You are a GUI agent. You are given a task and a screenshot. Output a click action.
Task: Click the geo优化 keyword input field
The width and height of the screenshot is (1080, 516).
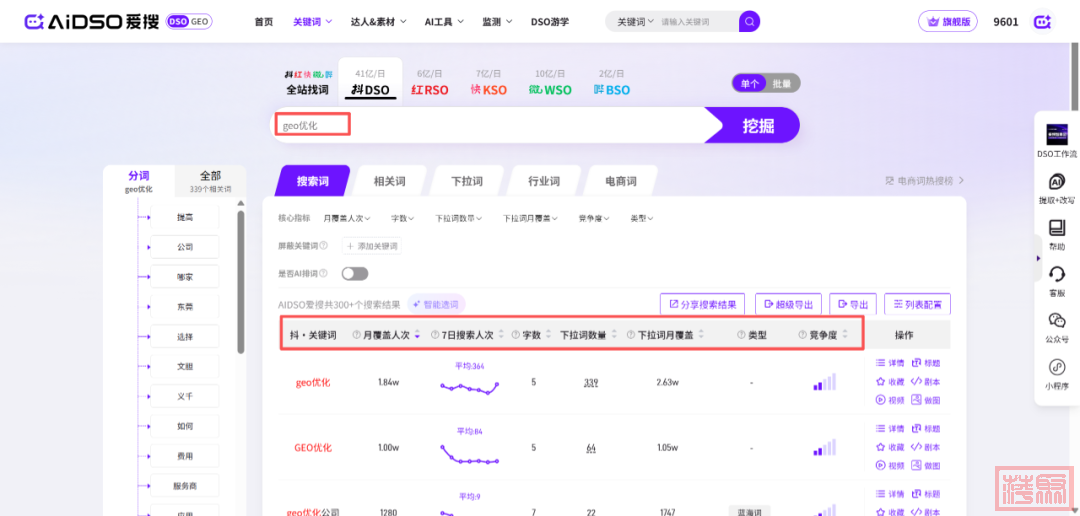click(490, 125)
